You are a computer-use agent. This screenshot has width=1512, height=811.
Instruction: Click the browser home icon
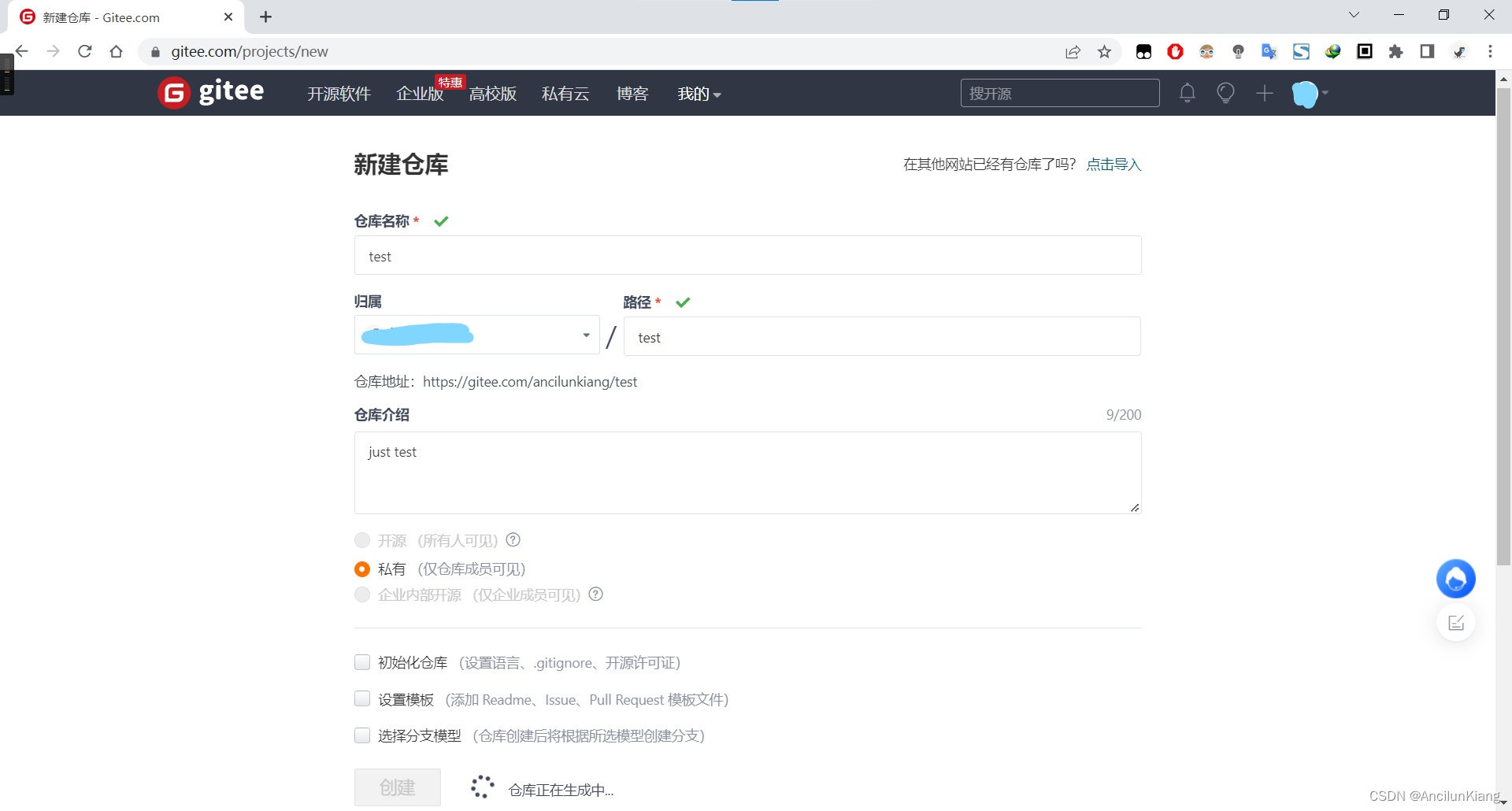(x=117, y=51)
